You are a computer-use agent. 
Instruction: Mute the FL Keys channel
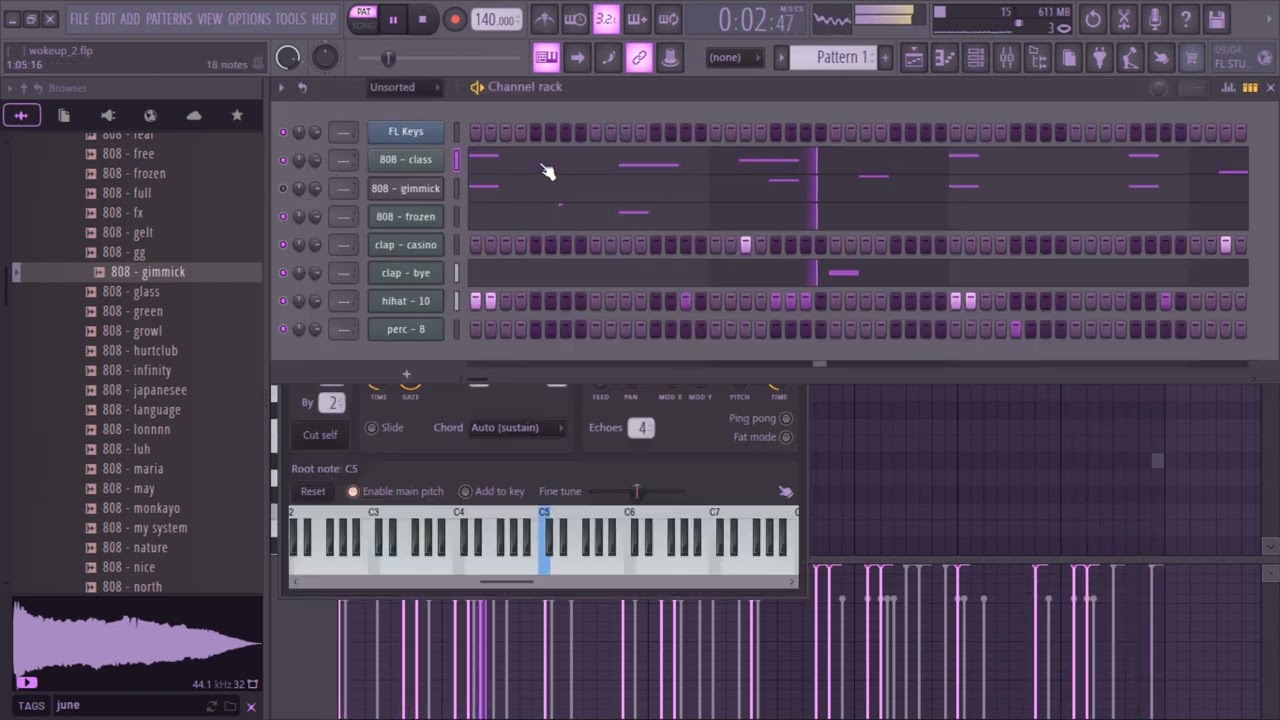[x=283, y=132]
